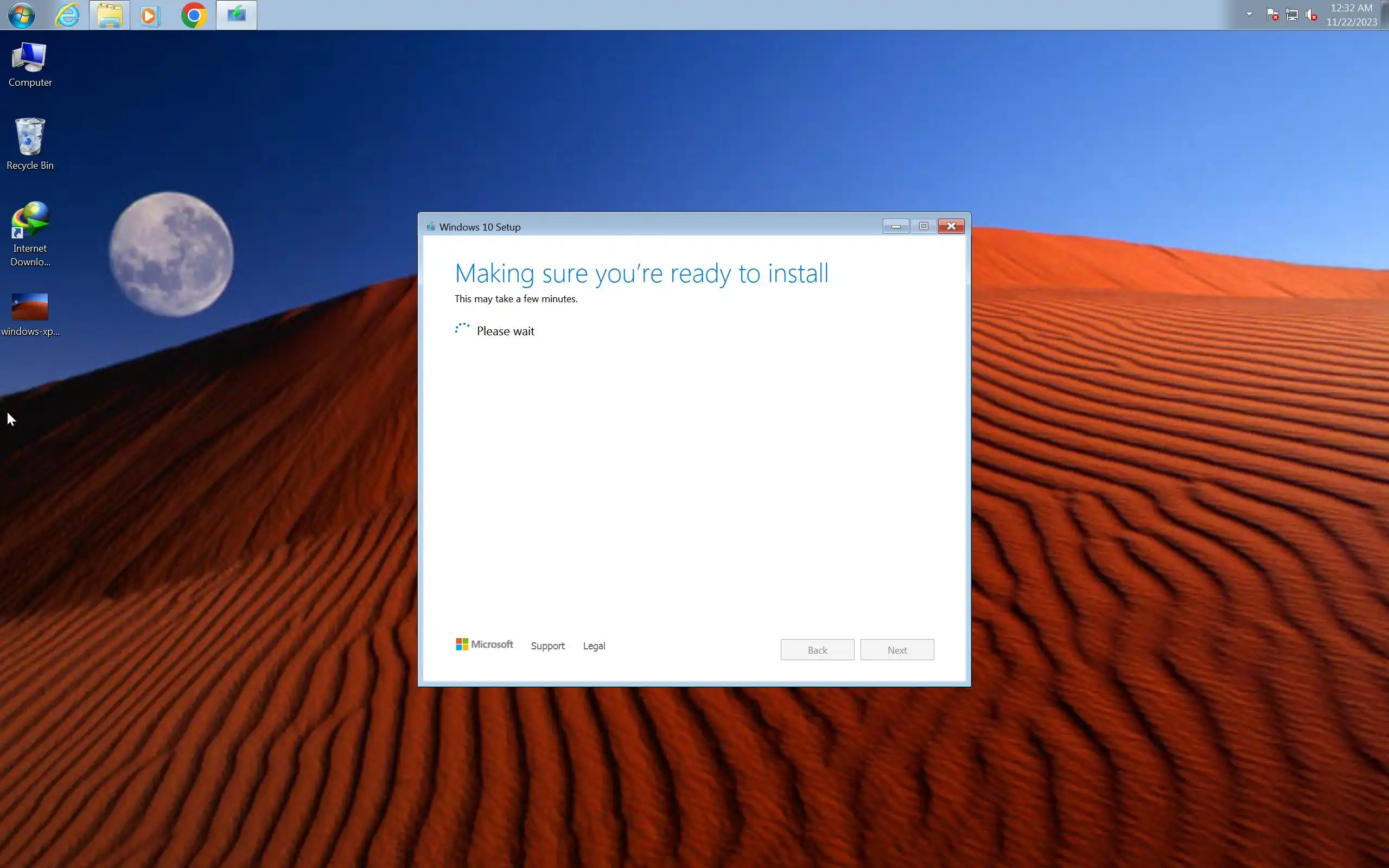Viewport: 1389px width, 868px height.
Task: Expand hidden system tray icons arrow
Action: (1249, 14)
